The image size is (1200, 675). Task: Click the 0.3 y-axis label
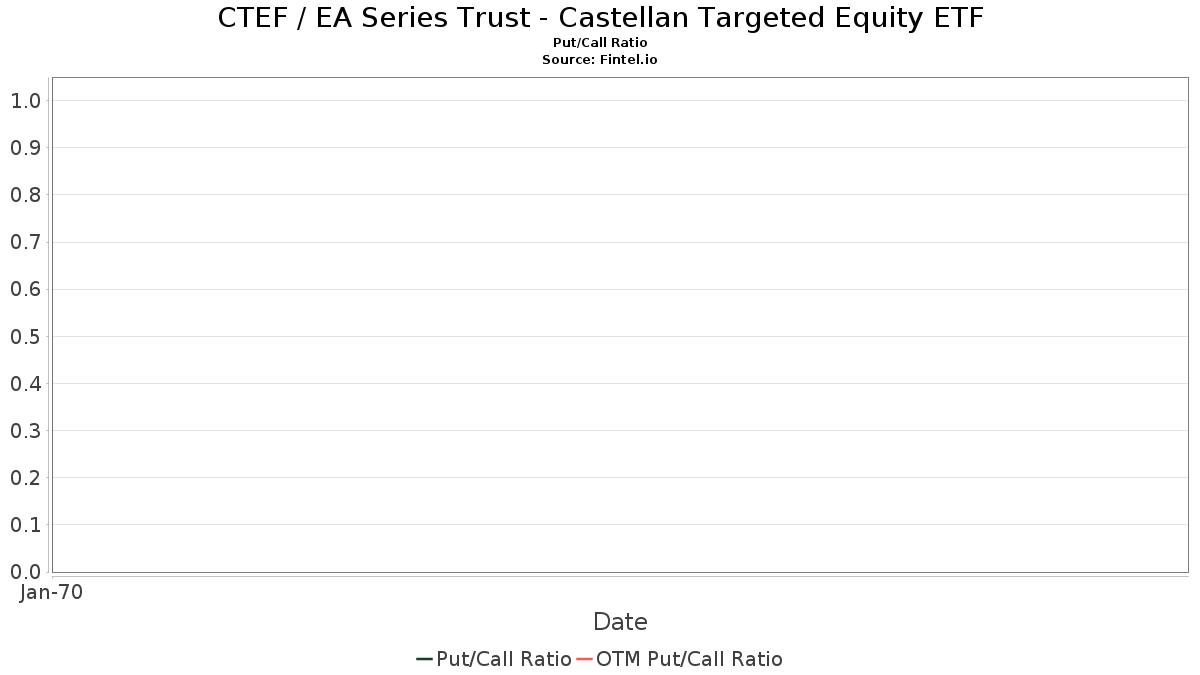pos(26,430)
